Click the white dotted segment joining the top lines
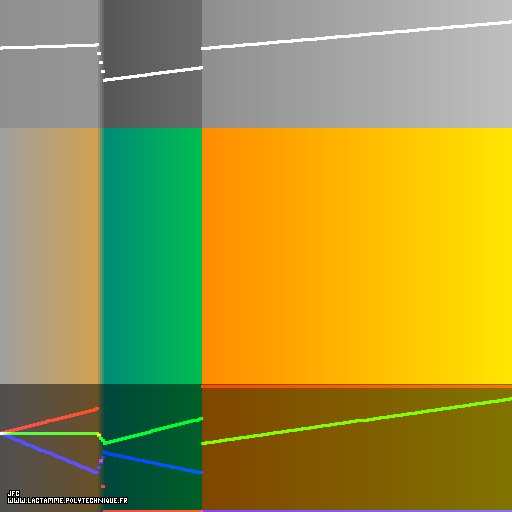Screen dimensions: 512x512 pos(101,62)
